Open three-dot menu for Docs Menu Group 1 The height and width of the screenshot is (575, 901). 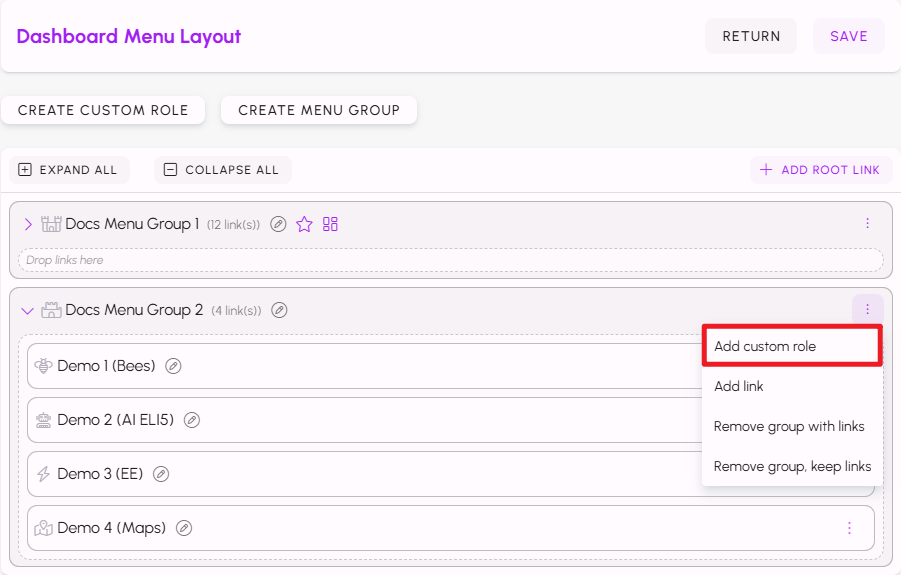click(867, 224)
